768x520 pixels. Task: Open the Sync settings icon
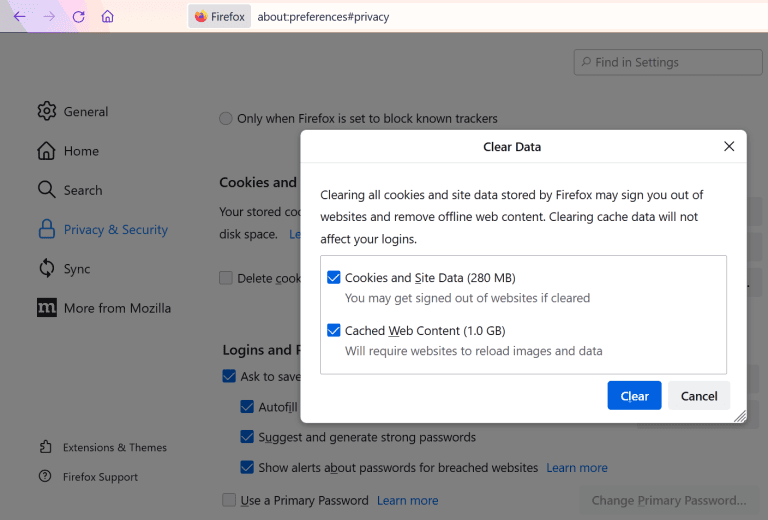coord(46,269)
